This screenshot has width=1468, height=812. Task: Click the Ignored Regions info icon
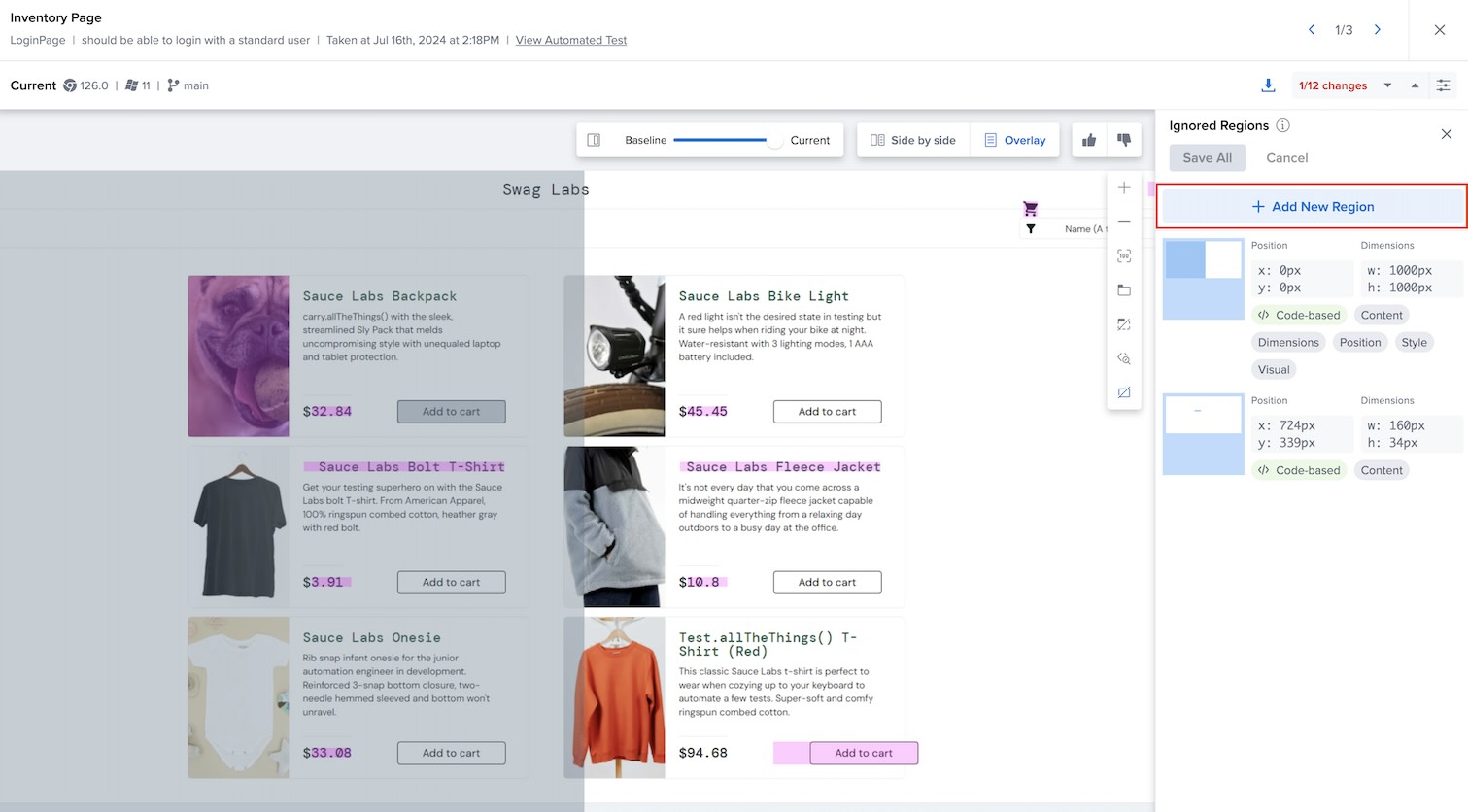pos(1282,125)
